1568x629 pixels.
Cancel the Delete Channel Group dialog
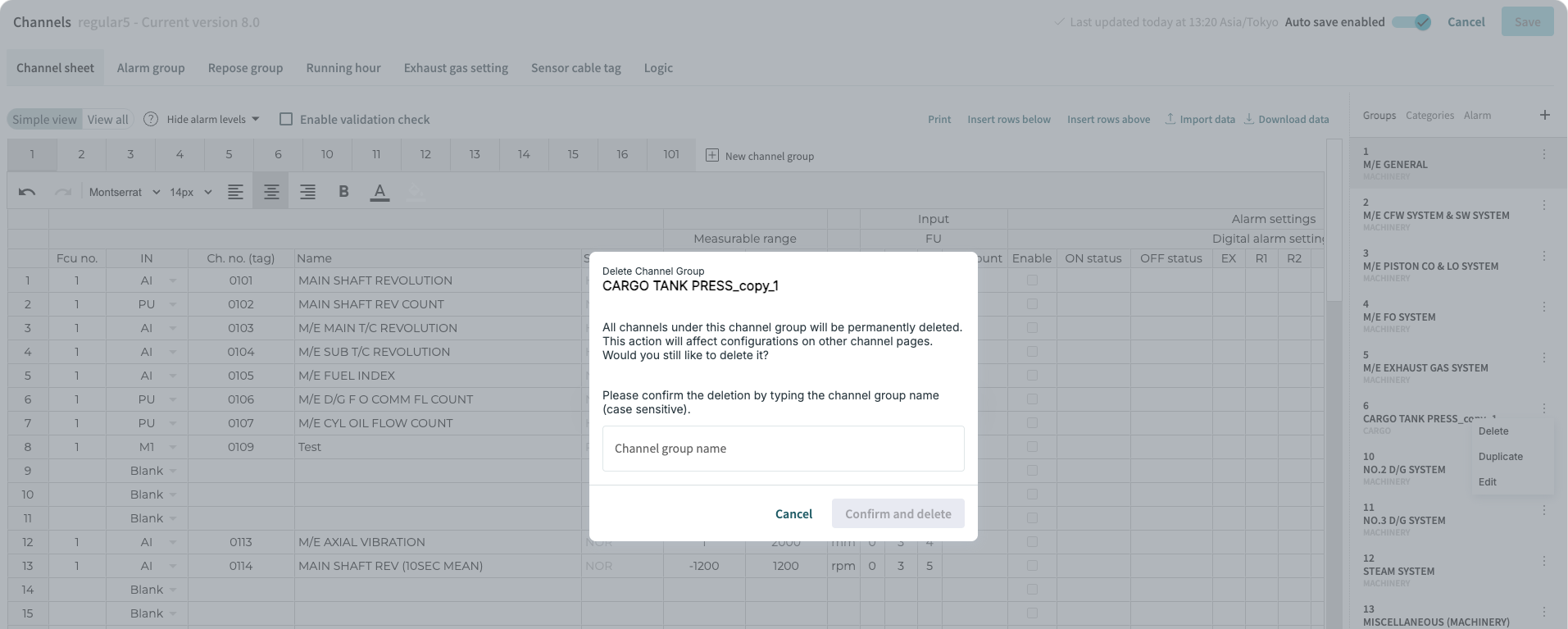click(793, 514)
